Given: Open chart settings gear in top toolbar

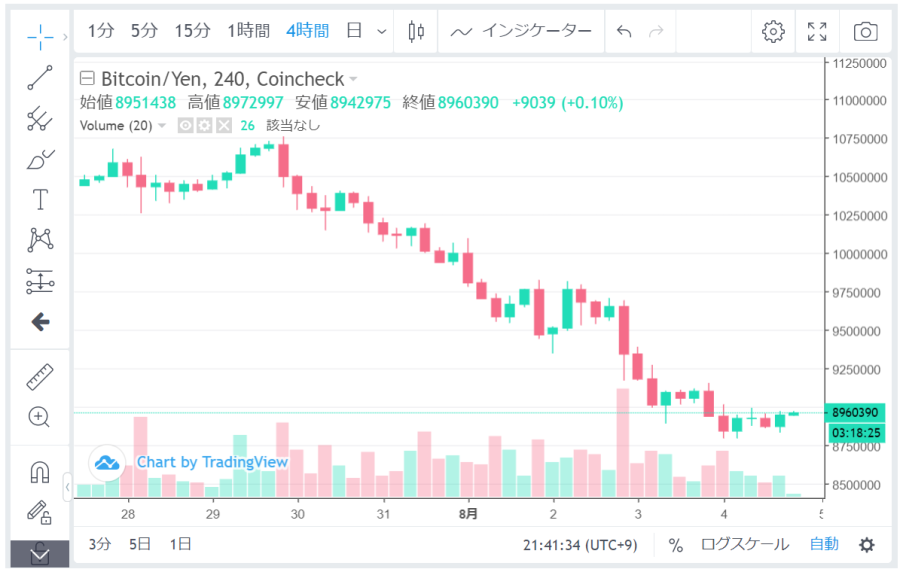Looking at the screenshot, I should 773,31.
